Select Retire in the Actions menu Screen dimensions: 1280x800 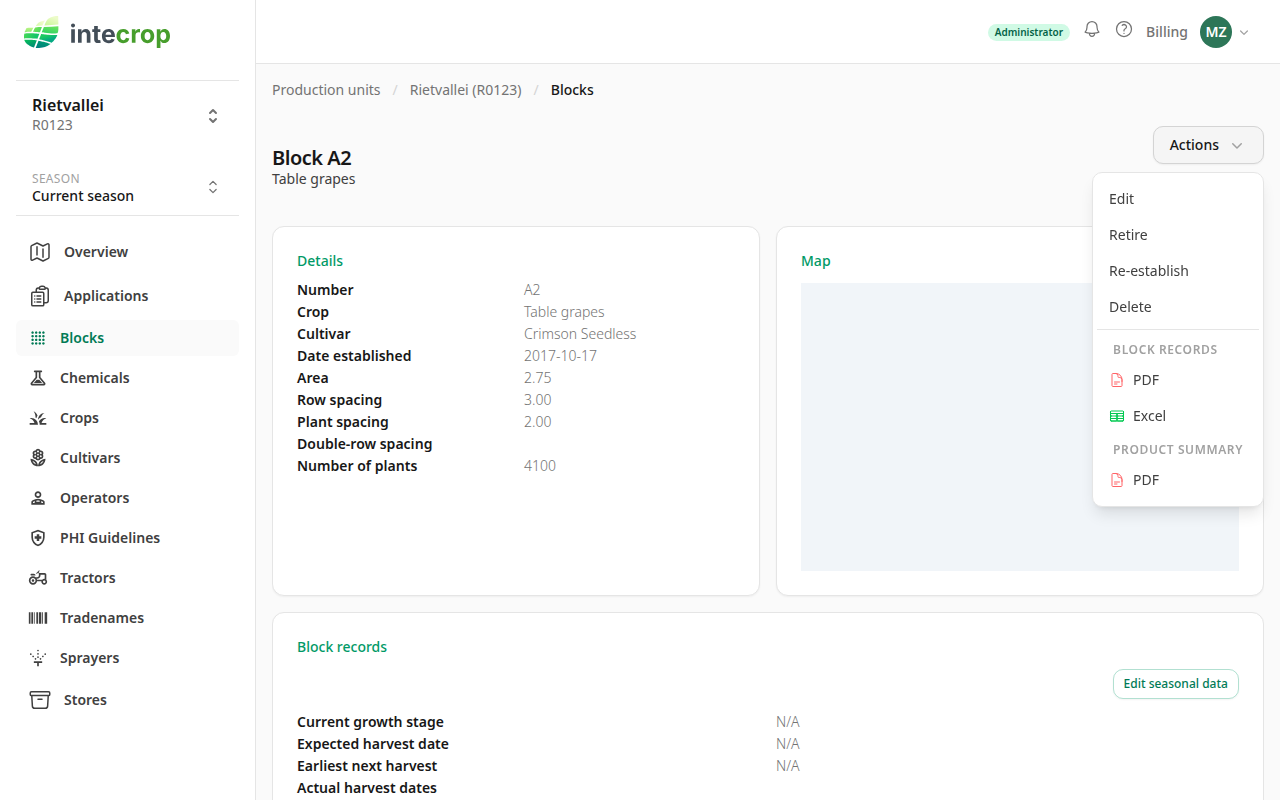(1178, 235)
